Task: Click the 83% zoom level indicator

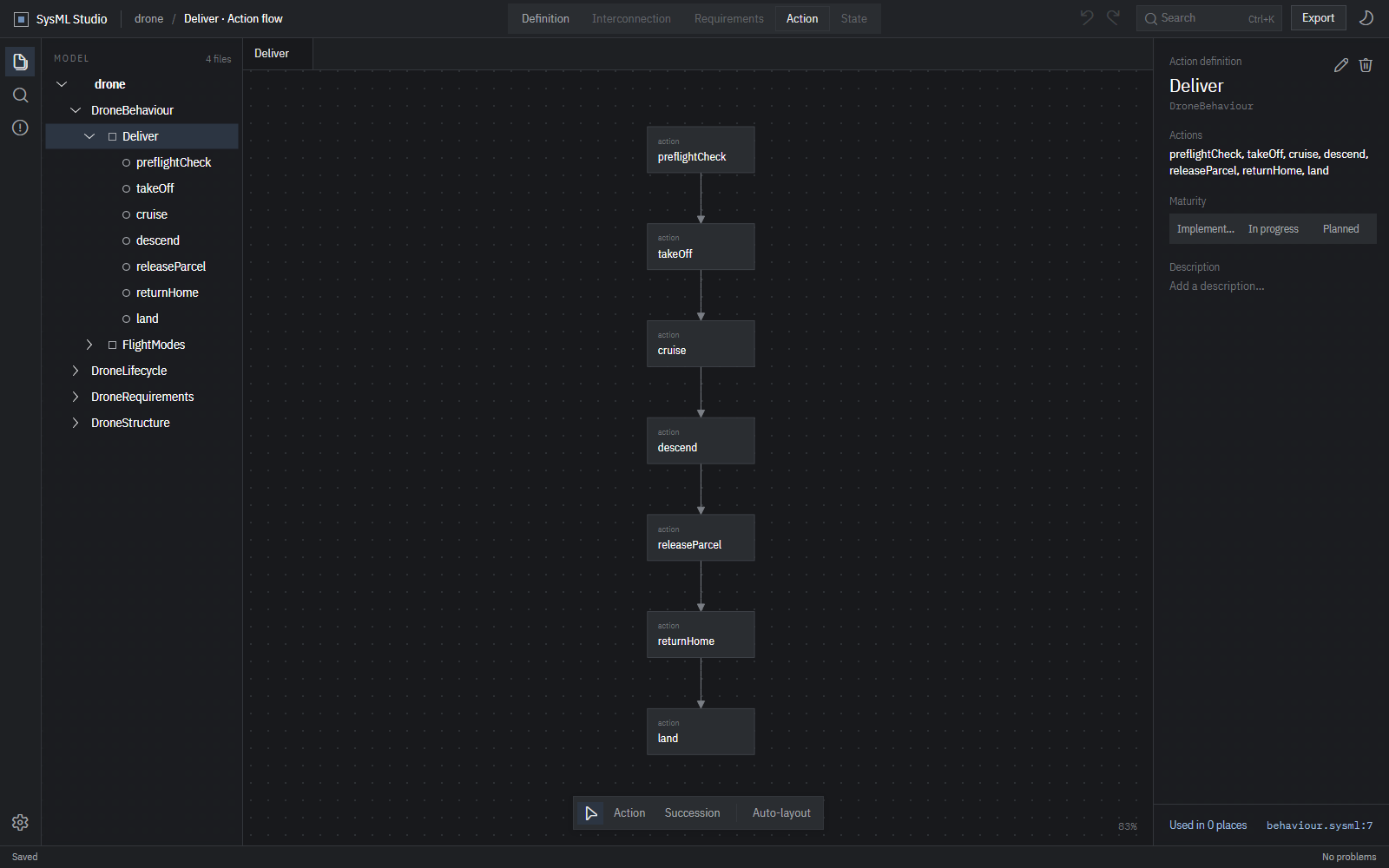Action: coord(1128,826)
